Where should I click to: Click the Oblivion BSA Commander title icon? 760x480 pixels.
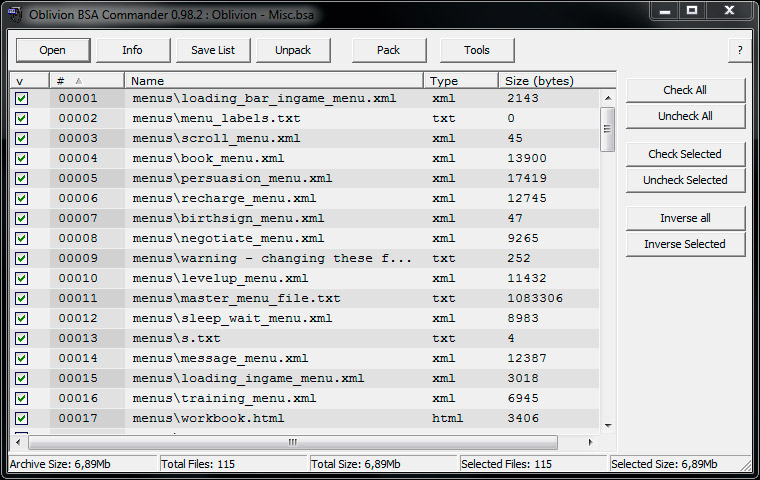pyautogui.click(x=16, y=11)
